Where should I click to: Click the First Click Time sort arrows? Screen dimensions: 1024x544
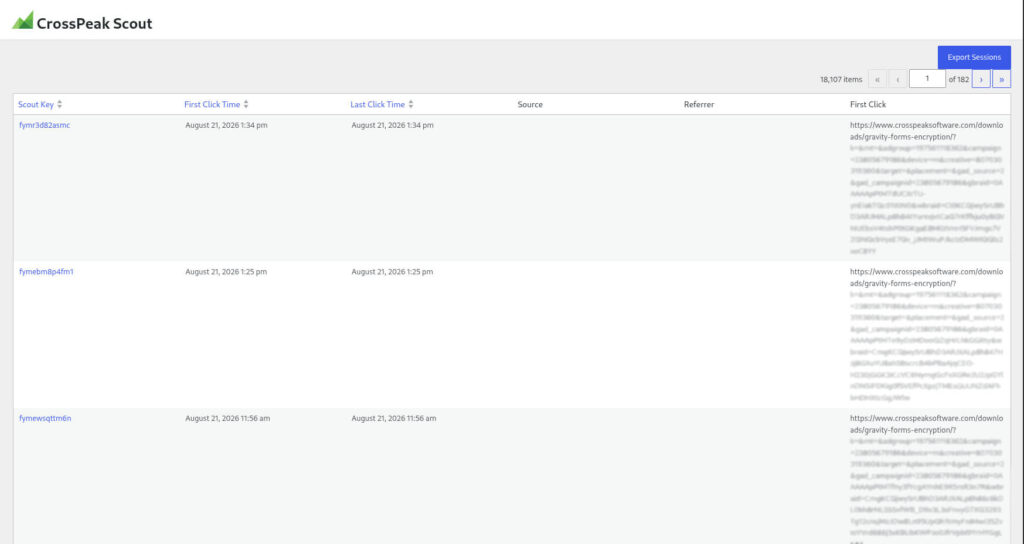pos(246,104)
